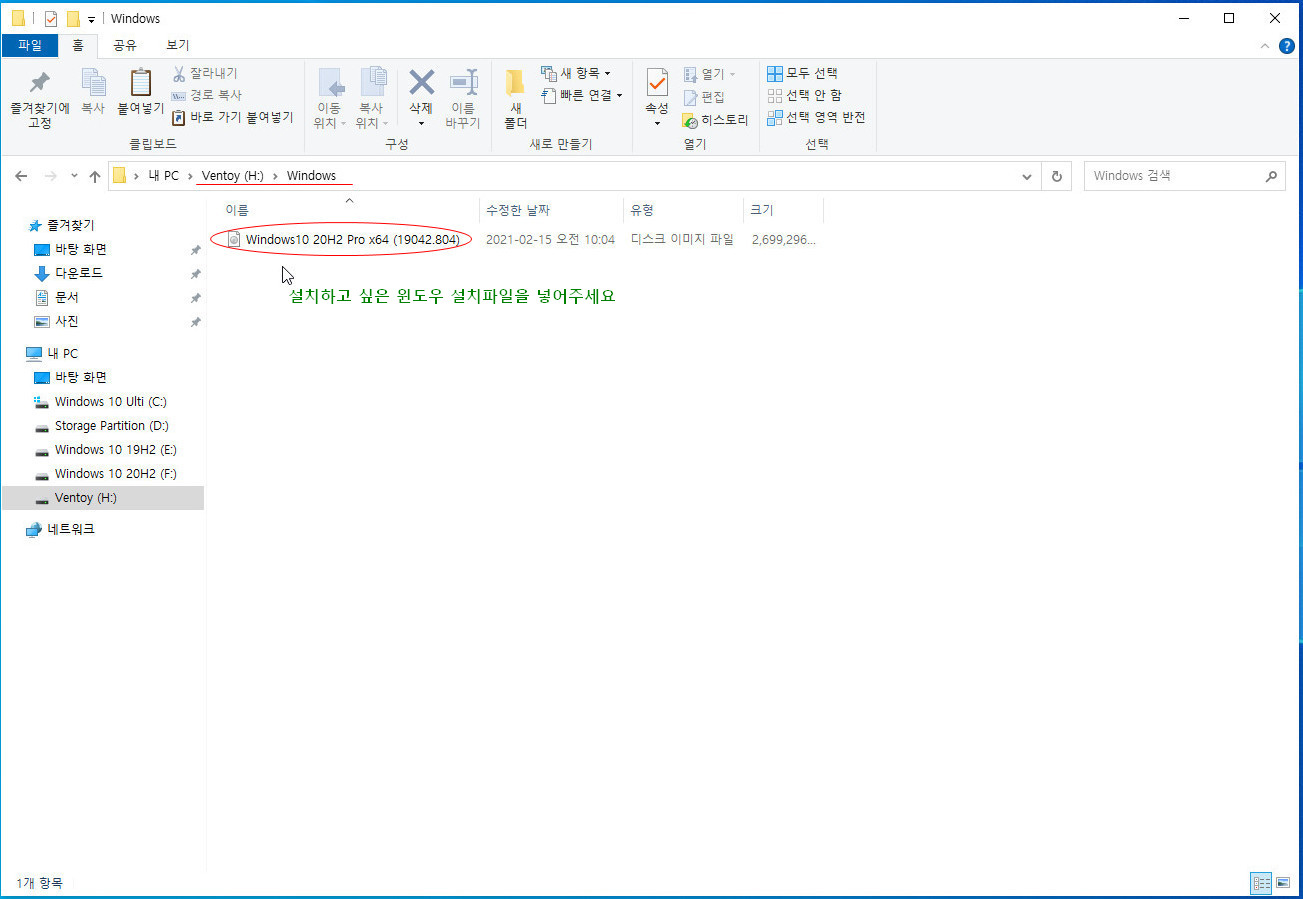Open quick access toolbar customize arrow
This screenshot has width=1303, height=899.
(91, 19)
